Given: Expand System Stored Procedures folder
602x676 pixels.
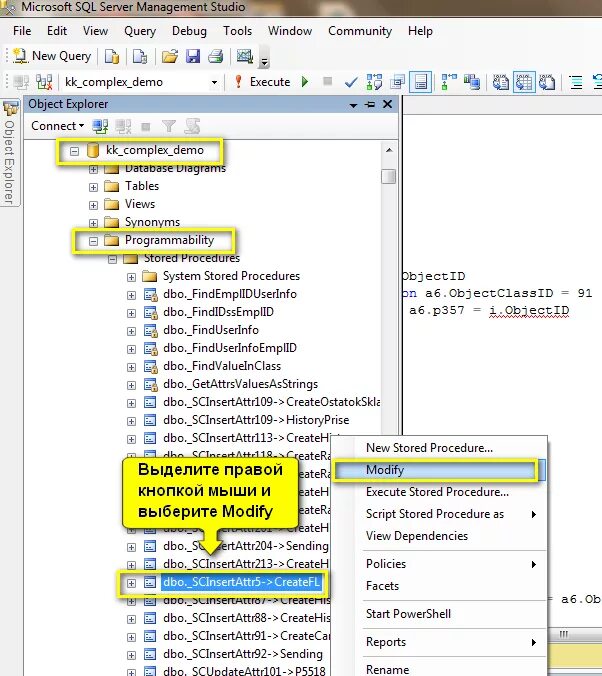Looking at the screenshot, I should click(x=131, y=277).
